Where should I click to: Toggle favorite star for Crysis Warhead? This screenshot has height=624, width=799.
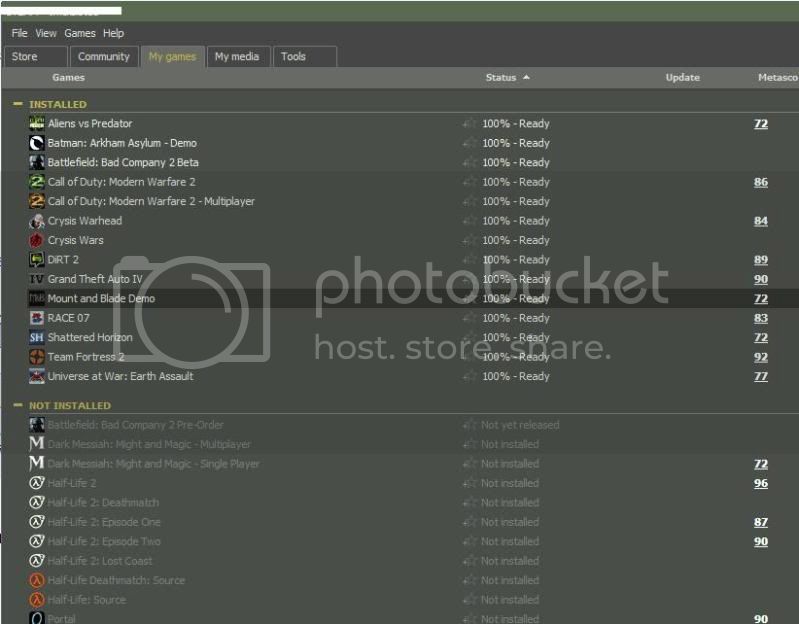click(469, 221)
